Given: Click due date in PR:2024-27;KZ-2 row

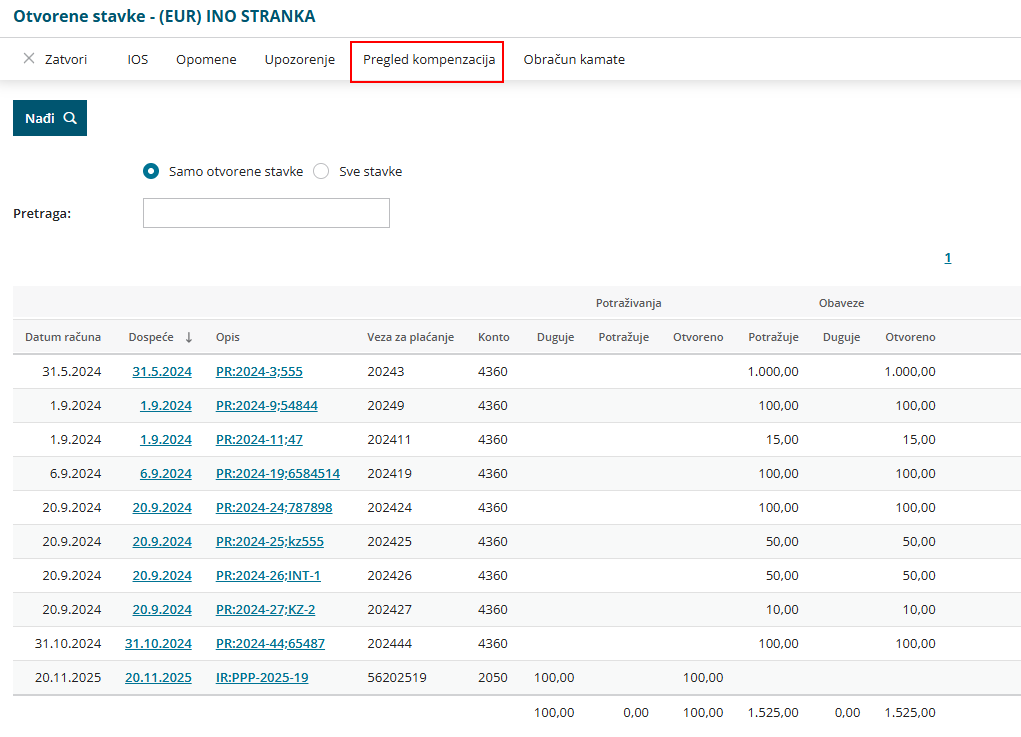Looking at the screenshot, I should pos(162,609).
